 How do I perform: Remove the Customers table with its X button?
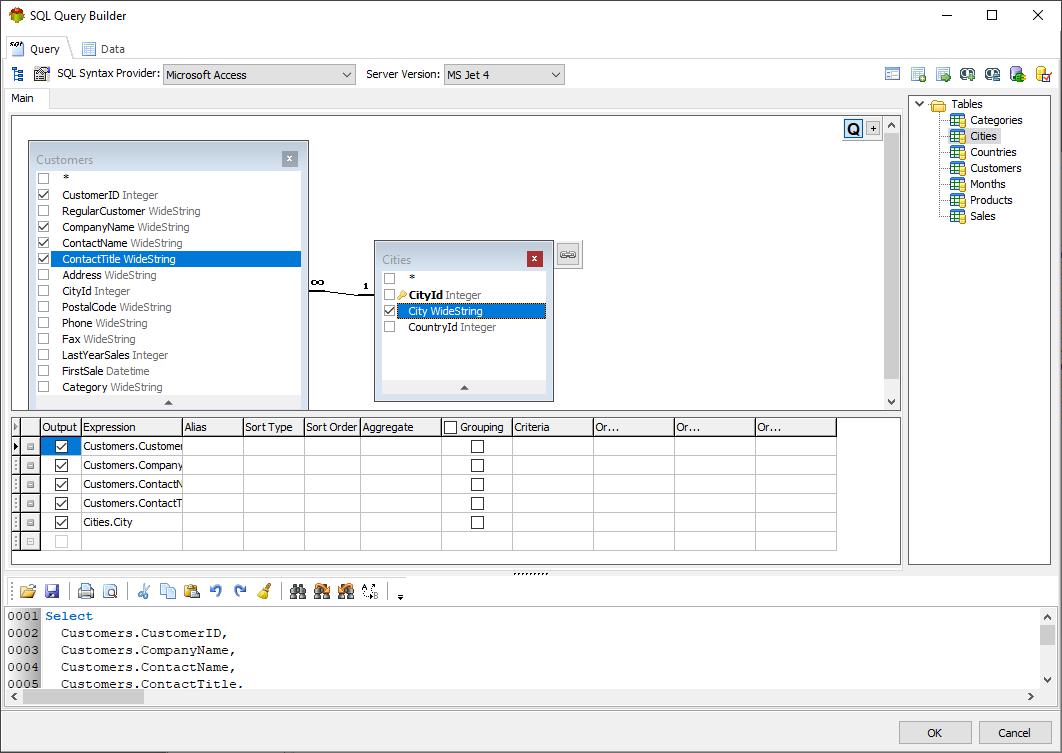(289, 159)
